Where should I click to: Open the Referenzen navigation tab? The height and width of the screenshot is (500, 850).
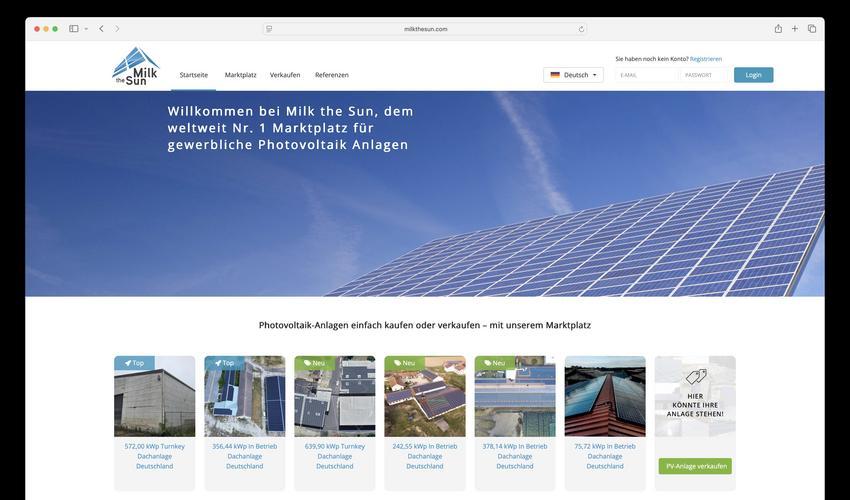(x=332, y=75)
